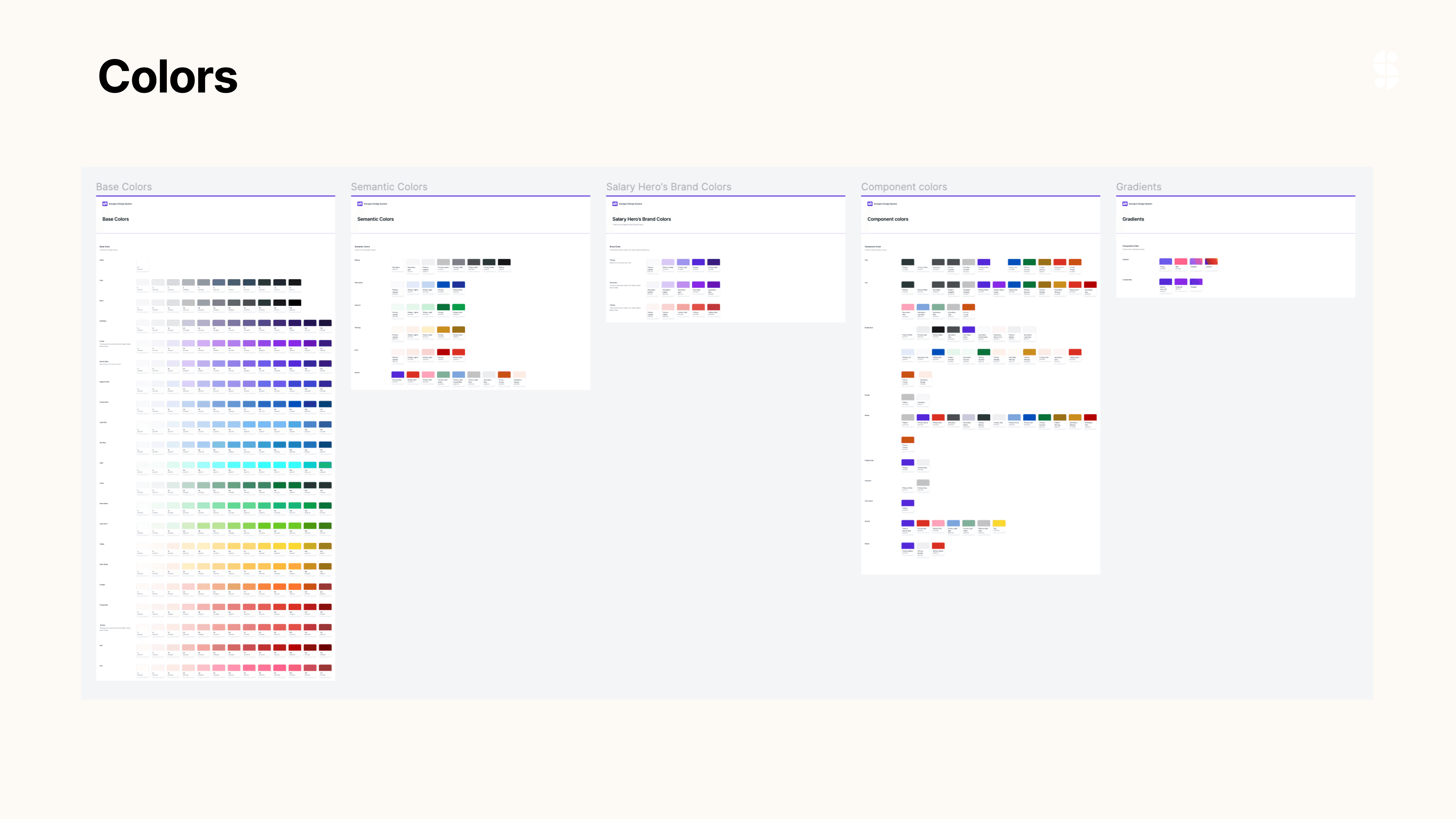Pick the Secondary-Error dark red swatch in Component Icon row

(x=1090, y=285)
